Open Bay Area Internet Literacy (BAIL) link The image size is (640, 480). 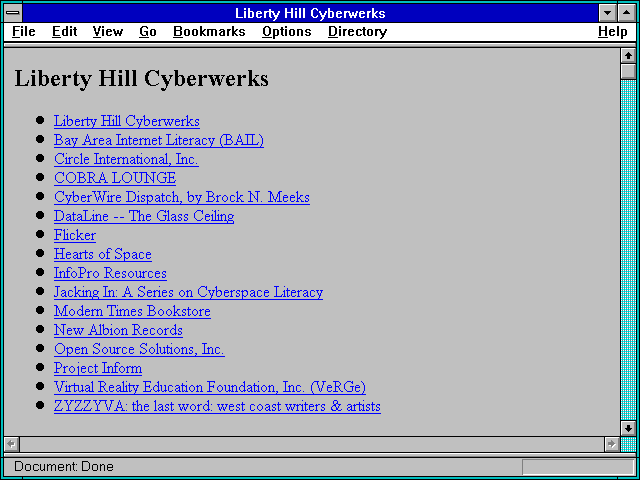click(159, 140)
